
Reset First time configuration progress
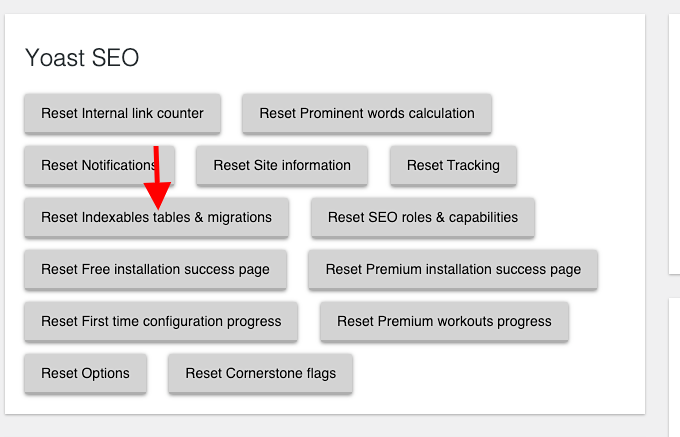point(161,321)
